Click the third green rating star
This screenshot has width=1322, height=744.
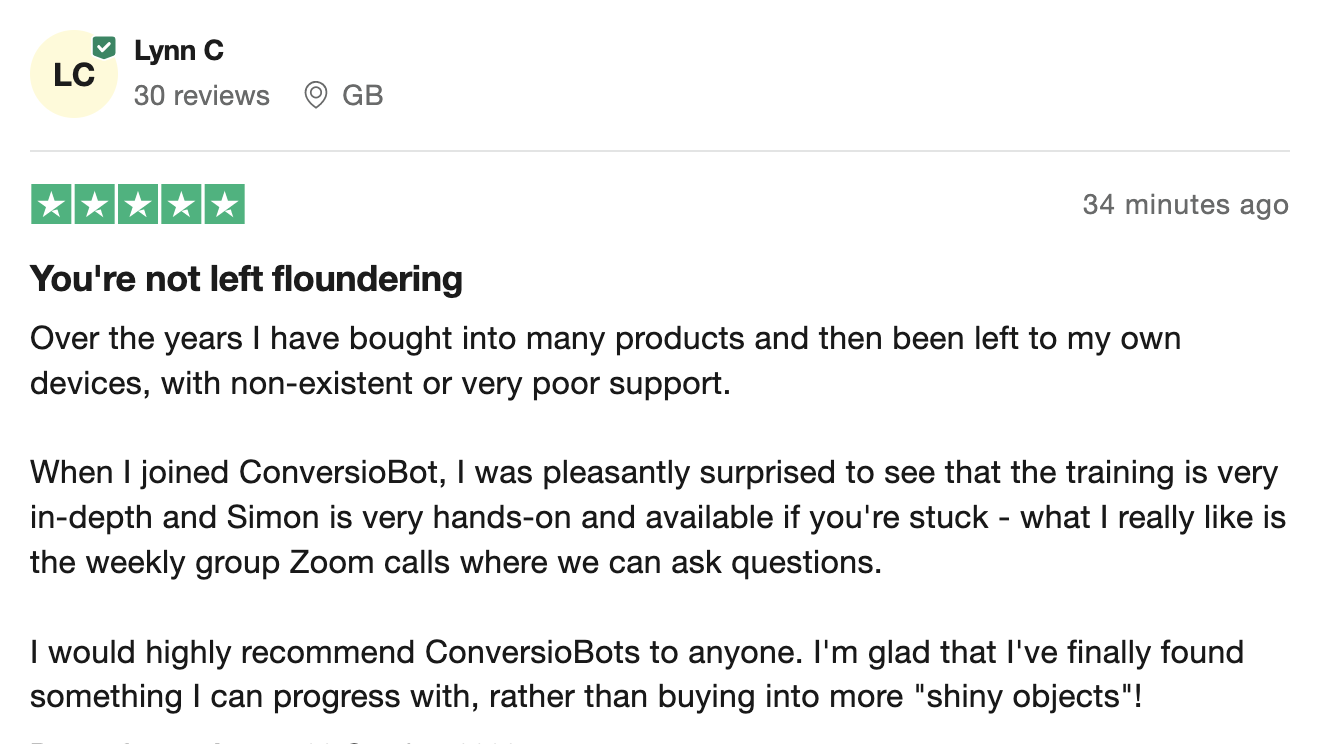pyautogui.click(x=138, y=205)
